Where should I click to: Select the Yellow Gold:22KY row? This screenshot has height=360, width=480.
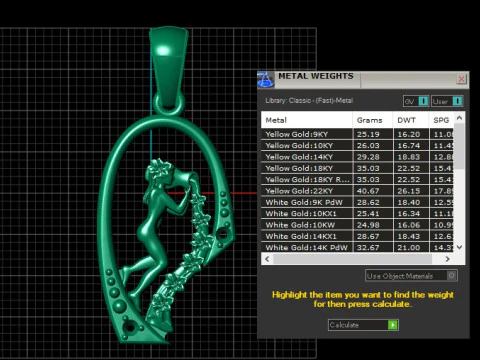[x=357, y=191]
